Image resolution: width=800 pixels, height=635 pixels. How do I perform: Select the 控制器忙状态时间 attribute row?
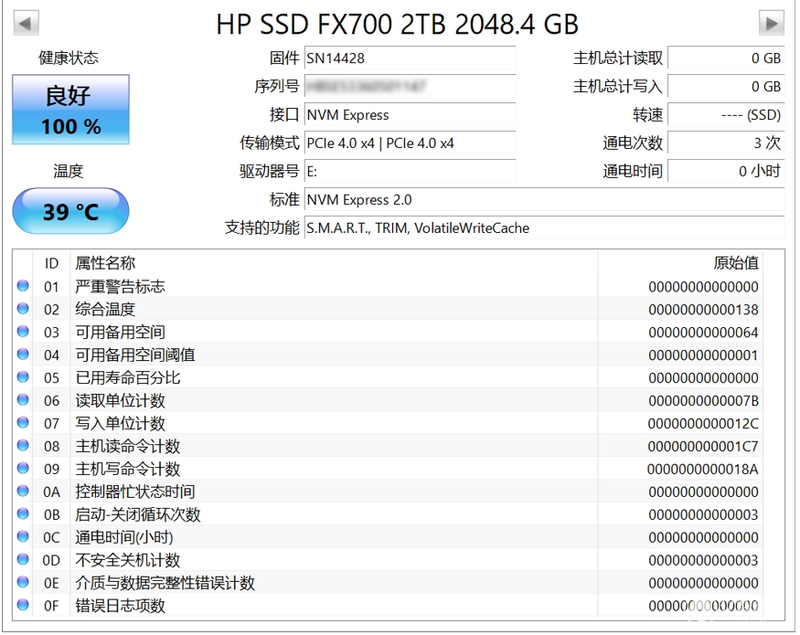tap(388, 491)
